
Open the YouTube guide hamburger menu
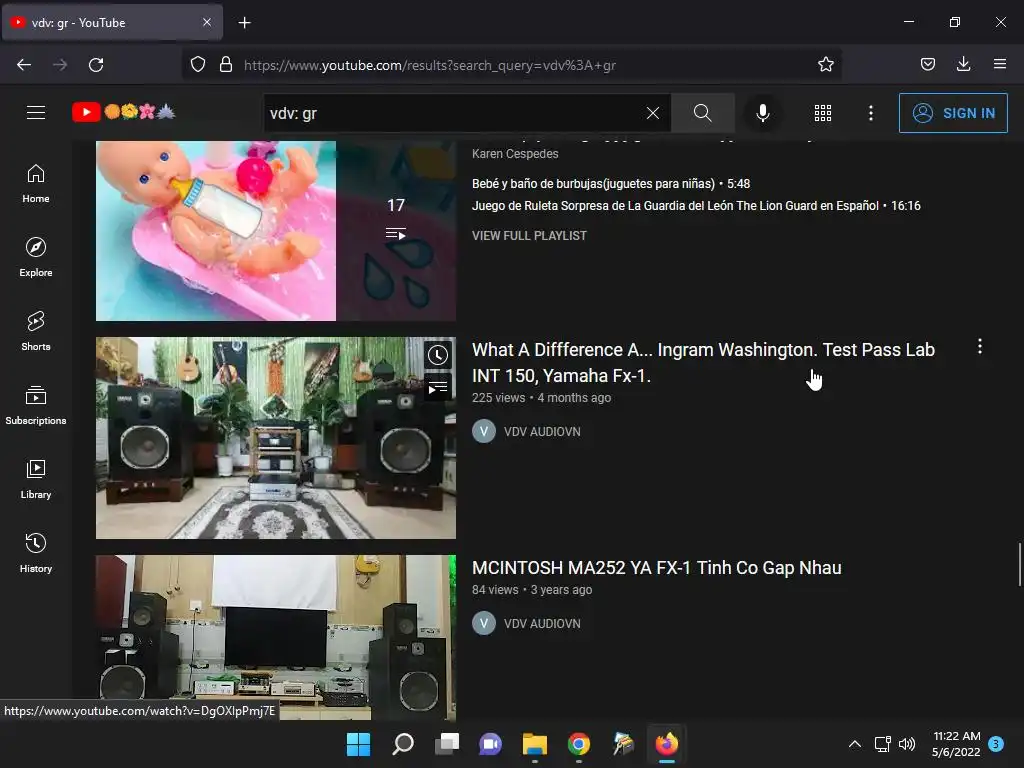36,113
